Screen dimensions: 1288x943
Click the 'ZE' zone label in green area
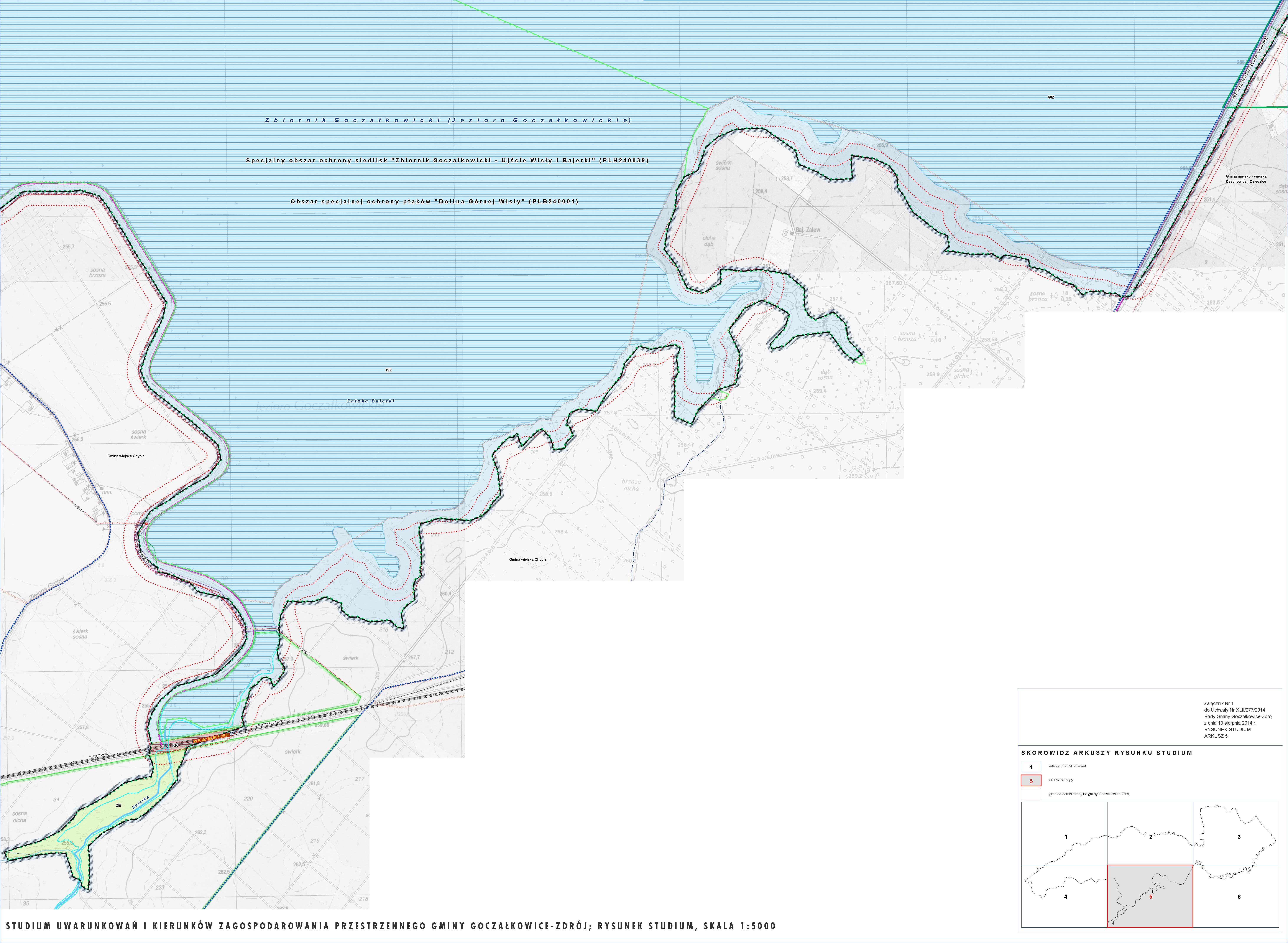coord(118,805)
